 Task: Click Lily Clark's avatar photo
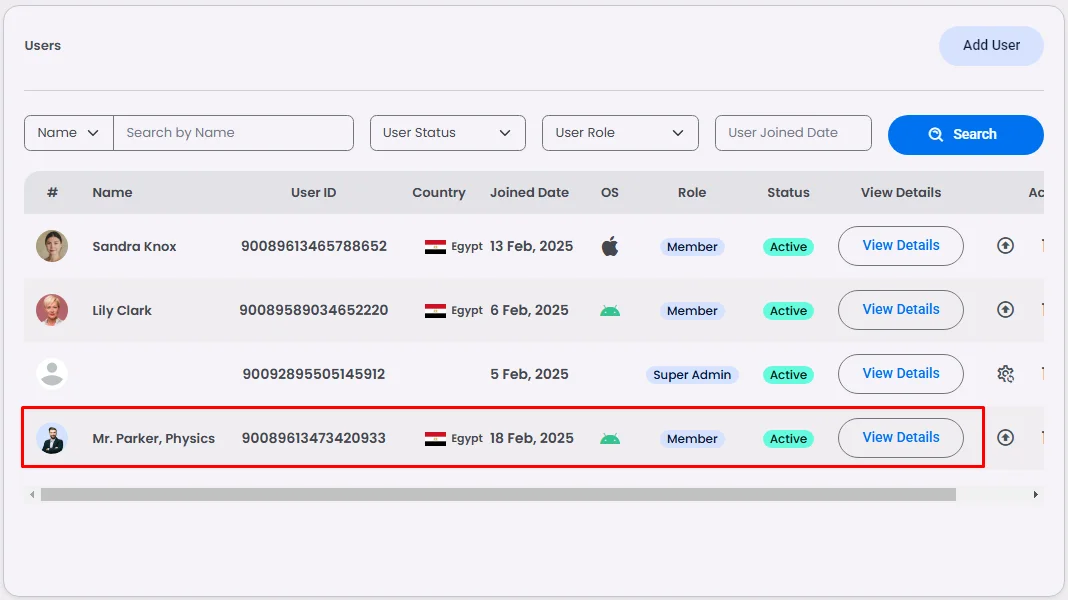point(52,310)
